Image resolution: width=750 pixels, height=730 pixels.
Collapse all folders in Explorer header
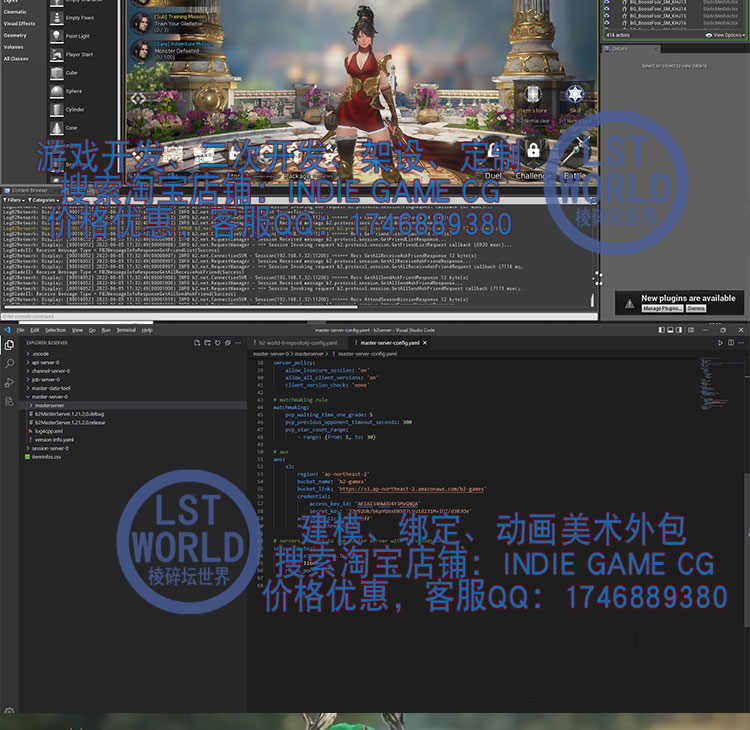(x=228, y=343)
